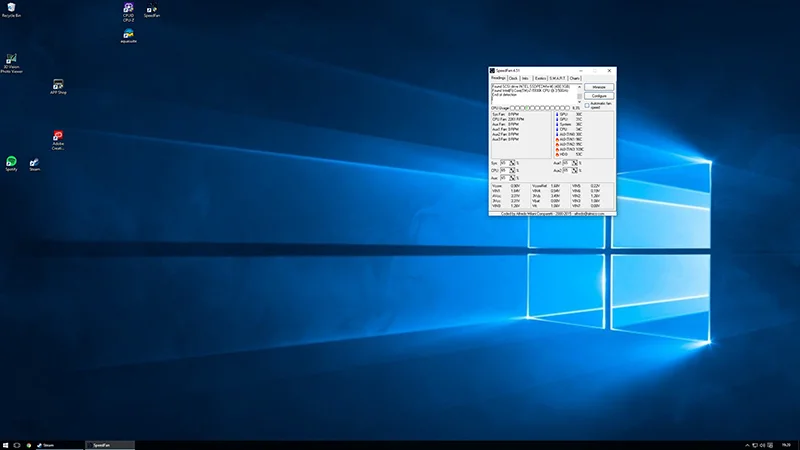The width and height of the screenshot is (800, 450).
Task: Click the Aux fan speed percentage field
Action: [x=505, y=178]
